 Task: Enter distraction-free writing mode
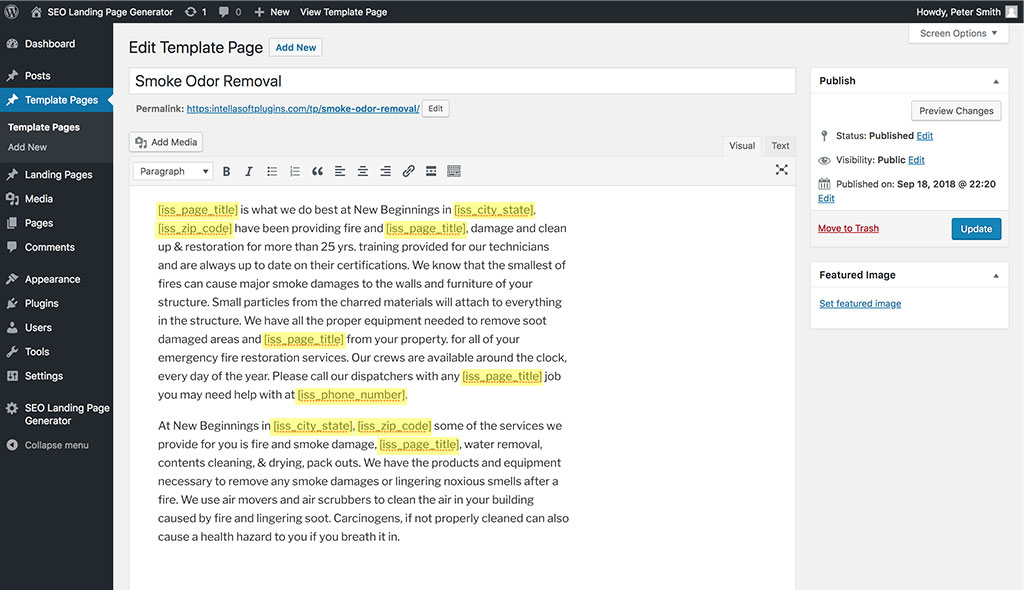(x=781, y=169)
